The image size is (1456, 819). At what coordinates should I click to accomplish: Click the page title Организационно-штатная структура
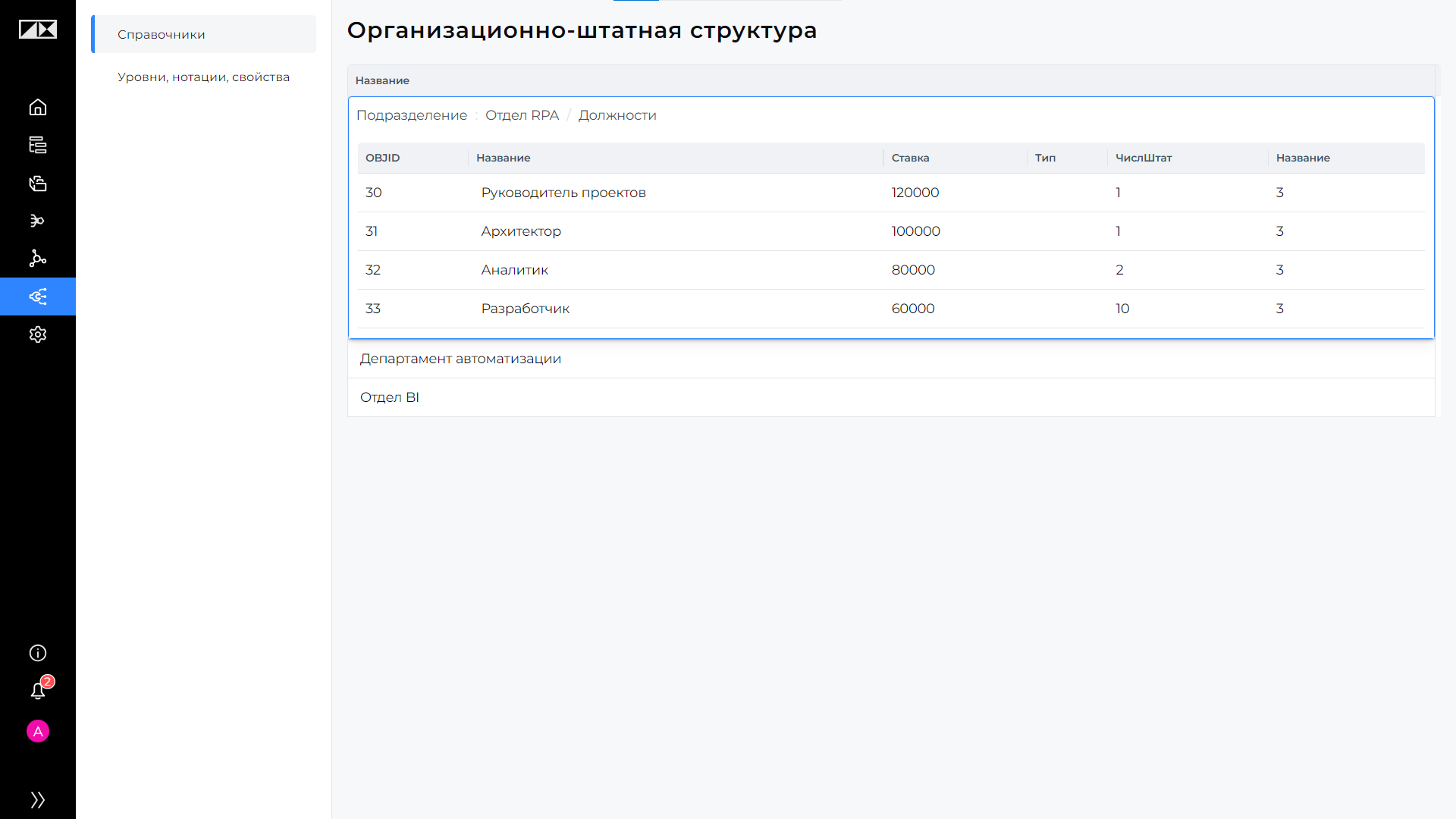point(582,30)
